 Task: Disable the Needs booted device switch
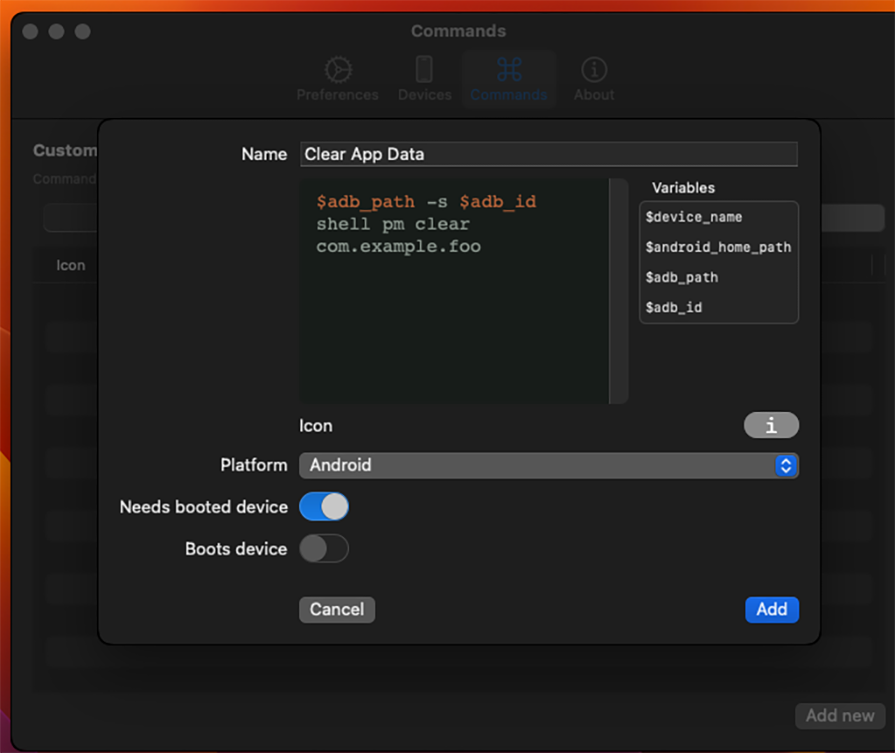coord(324,506)
